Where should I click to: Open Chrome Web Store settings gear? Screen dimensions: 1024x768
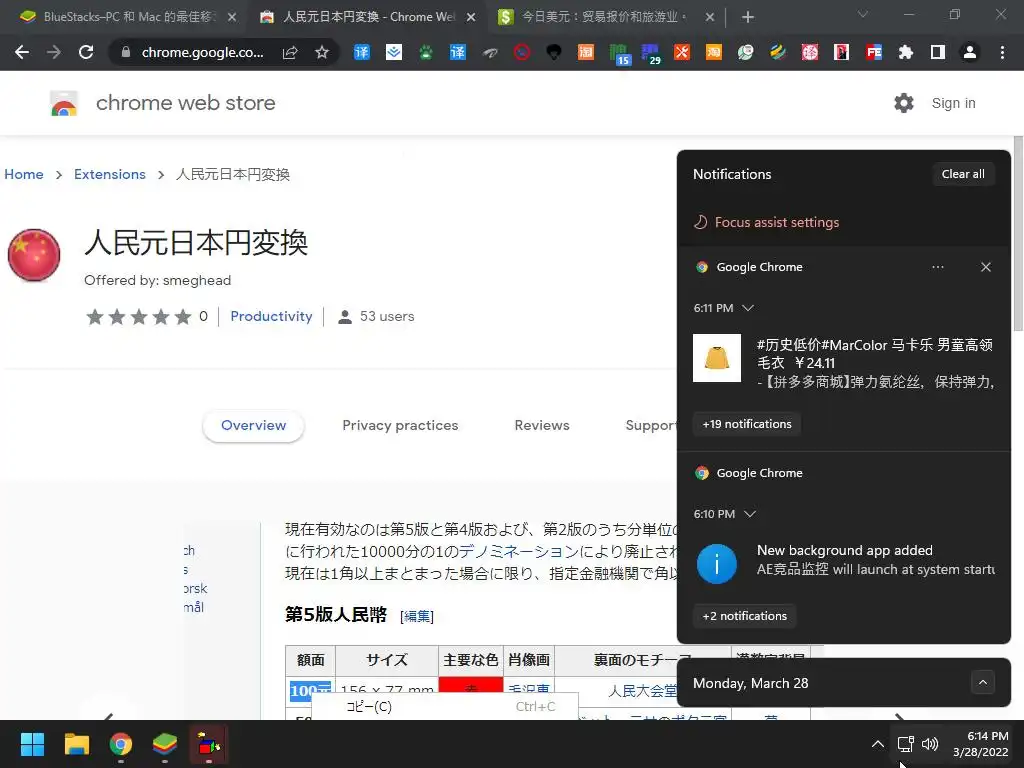[904, 103]
